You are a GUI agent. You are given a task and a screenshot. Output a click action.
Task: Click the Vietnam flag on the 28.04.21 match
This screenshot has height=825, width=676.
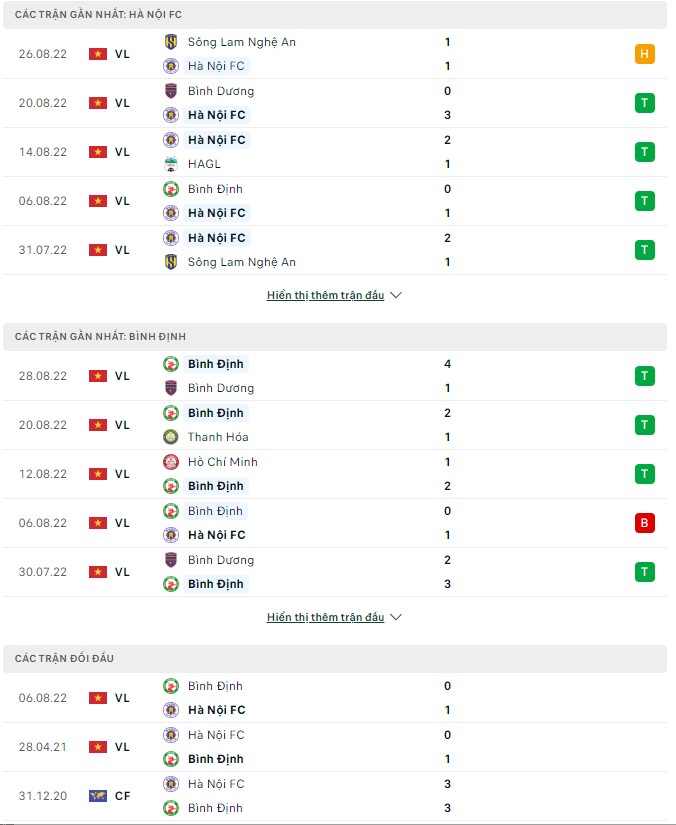point(98,747)
